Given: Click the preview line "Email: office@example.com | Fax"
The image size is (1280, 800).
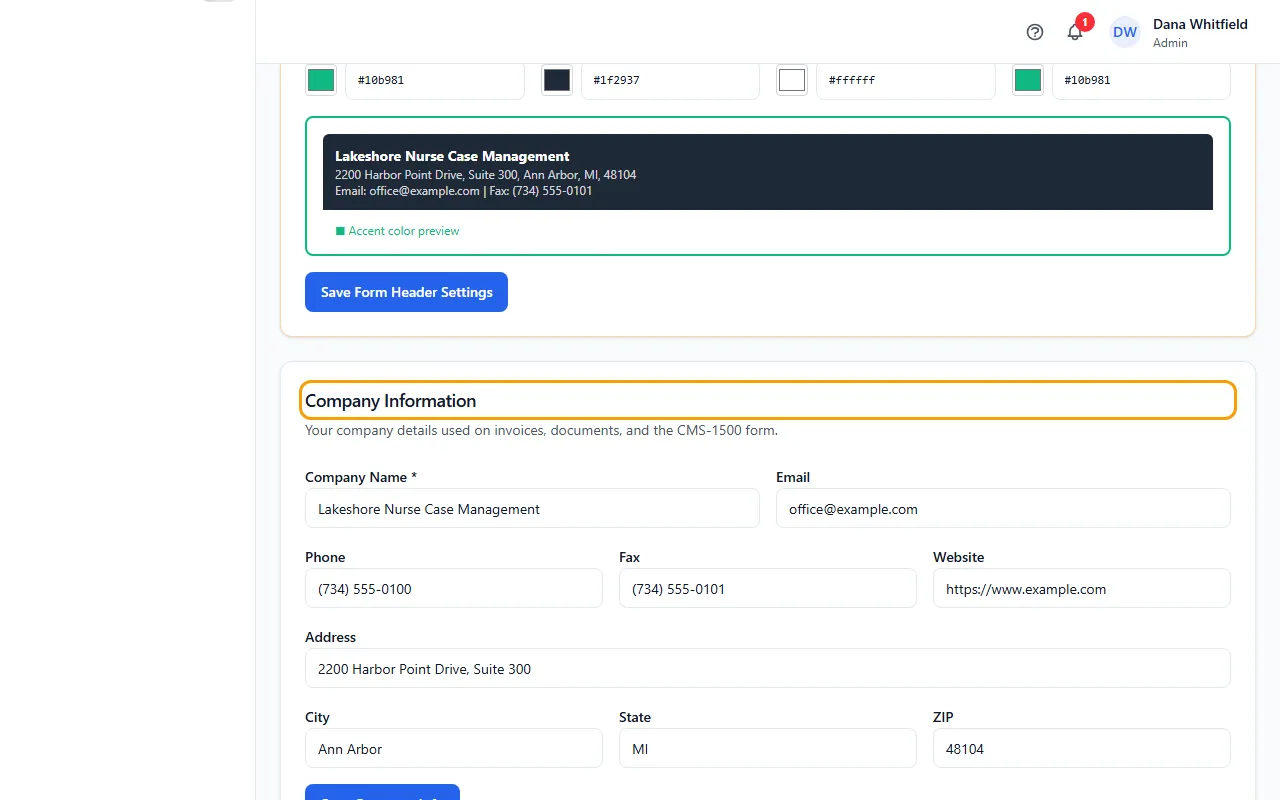Looking at the screenshot, I should click(x=463, y=191).
